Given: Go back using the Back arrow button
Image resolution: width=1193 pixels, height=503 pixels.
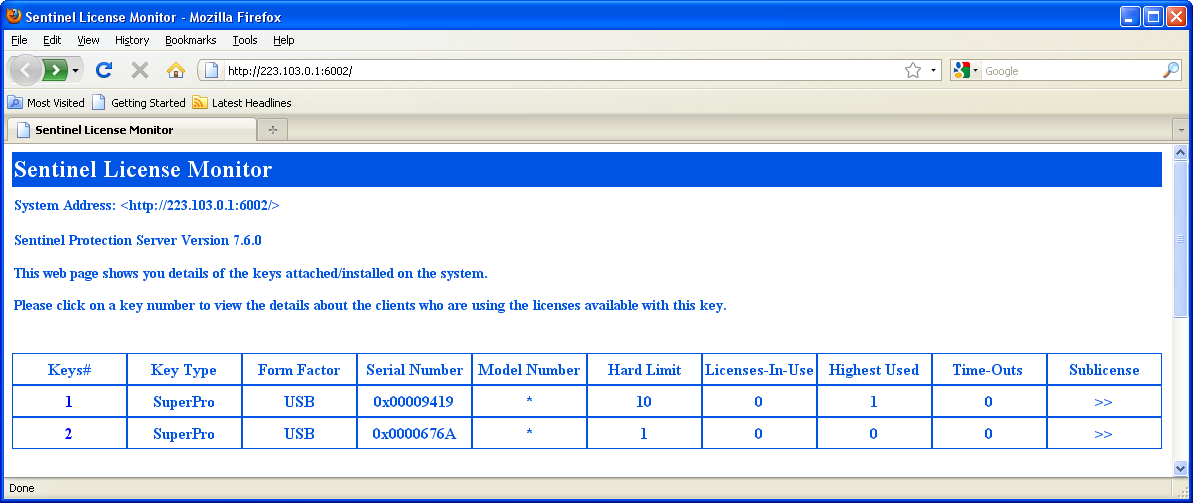Looking at the screenshot, I should 25,71.
